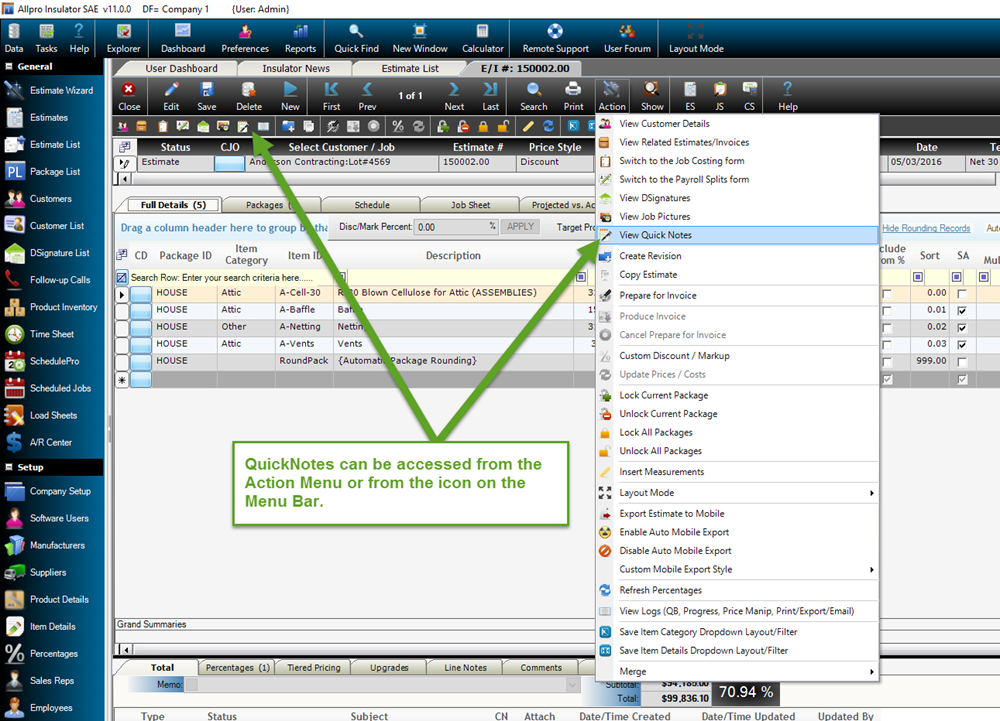
Task: Click the Disc/Mark Percent field
Action: click(456, 227)
